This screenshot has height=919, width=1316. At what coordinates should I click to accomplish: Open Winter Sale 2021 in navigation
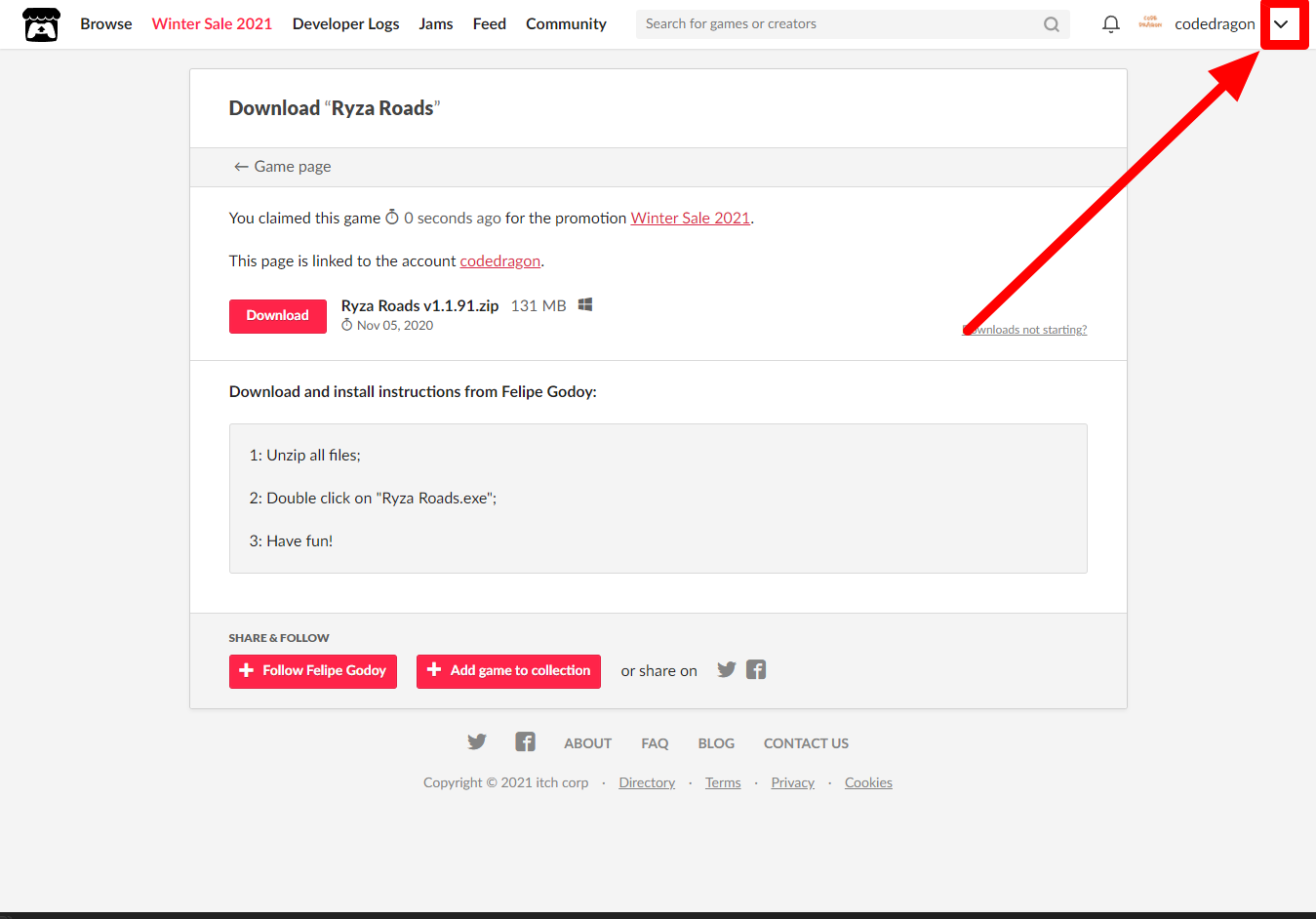click(212, 23)
